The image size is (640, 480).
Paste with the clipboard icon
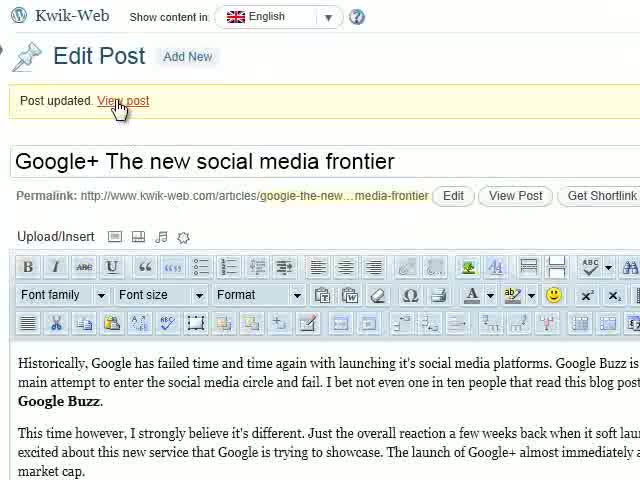pos(112,323)
